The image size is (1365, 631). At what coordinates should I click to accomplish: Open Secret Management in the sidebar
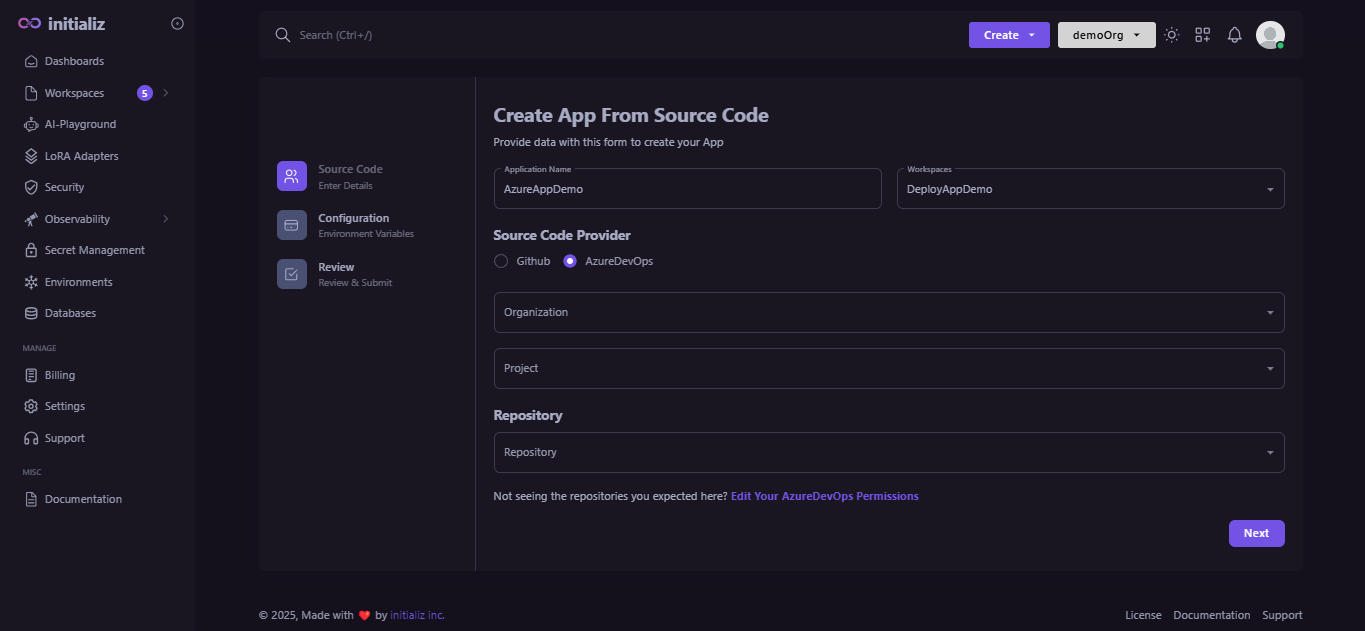(x=95, y=250)
